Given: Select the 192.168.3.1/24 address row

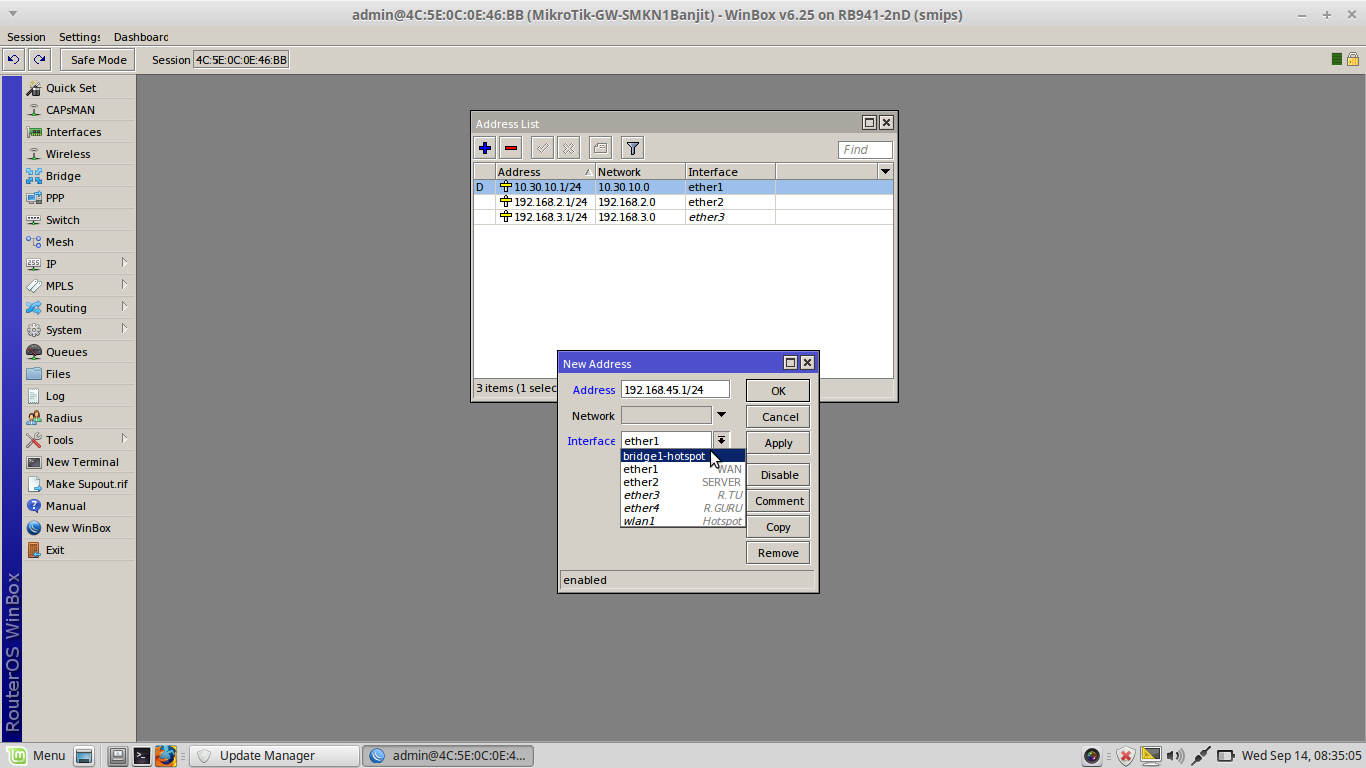Looking at the screenshot, I should (x=683, y=217).
